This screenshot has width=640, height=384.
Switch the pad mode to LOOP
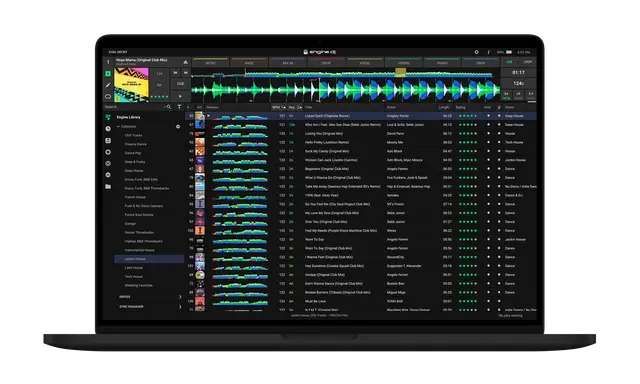527,62
